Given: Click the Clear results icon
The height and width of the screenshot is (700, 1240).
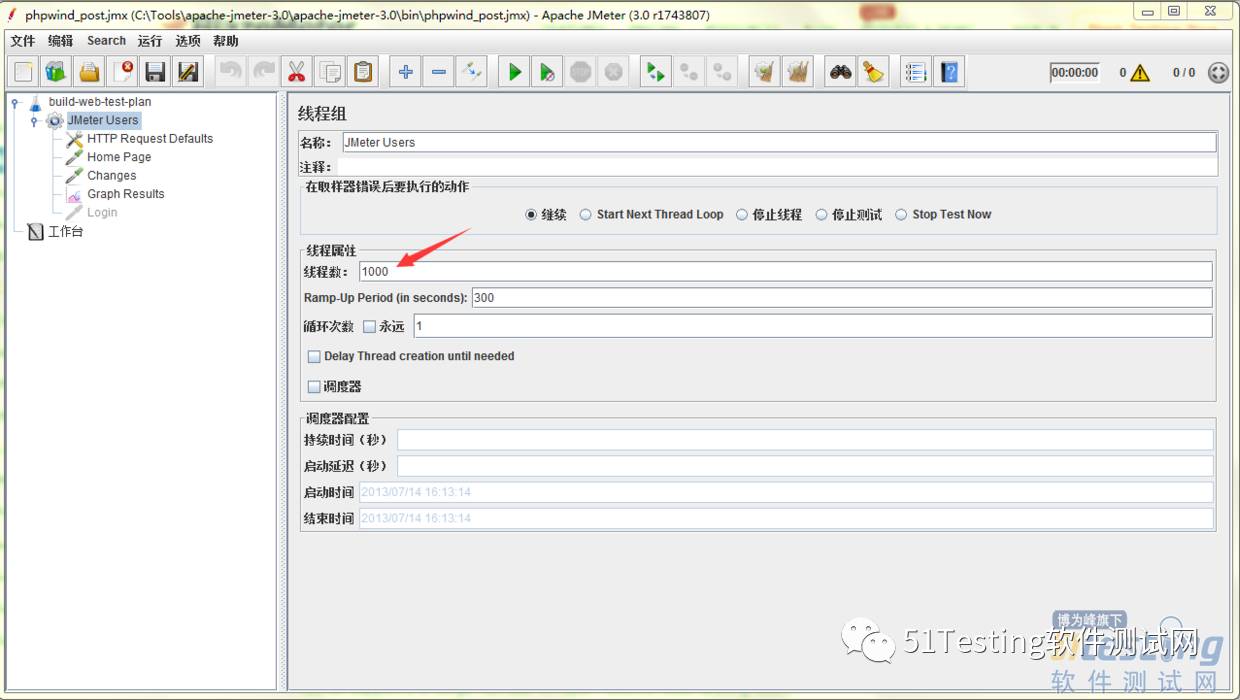Looking at the screenshot, I should (x=765, y=72).
